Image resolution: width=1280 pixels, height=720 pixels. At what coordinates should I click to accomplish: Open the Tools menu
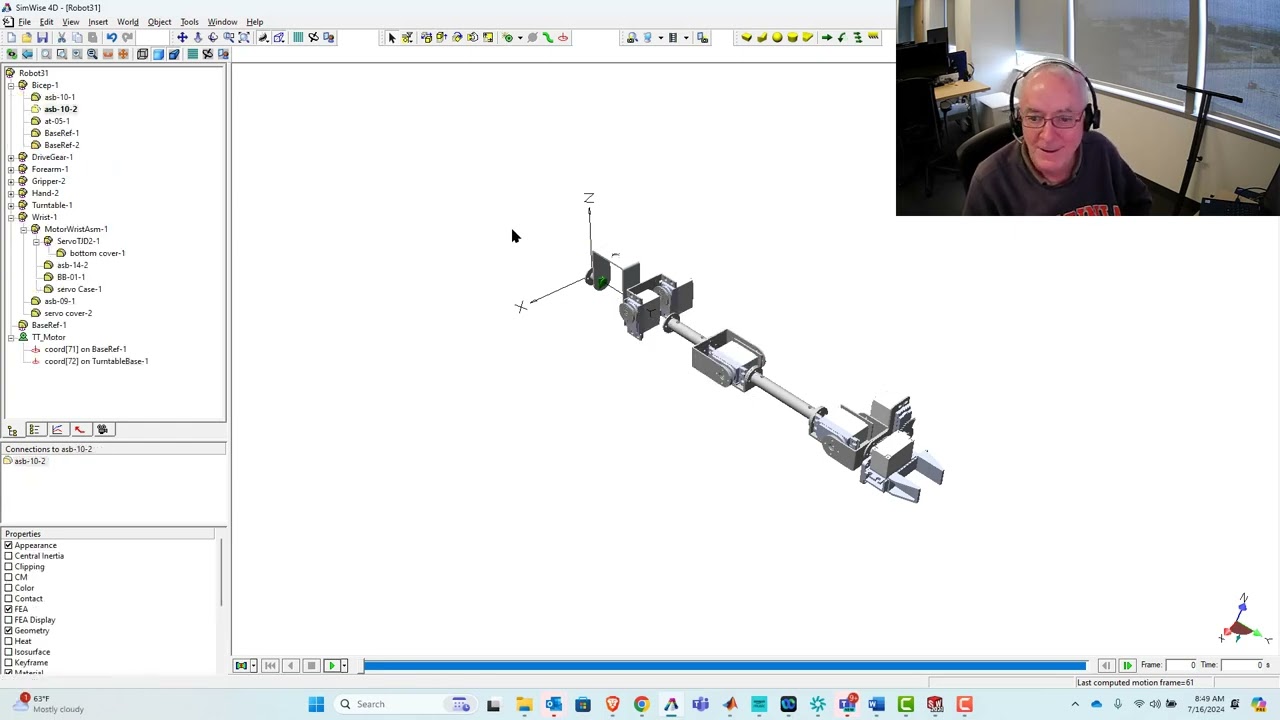189,22
